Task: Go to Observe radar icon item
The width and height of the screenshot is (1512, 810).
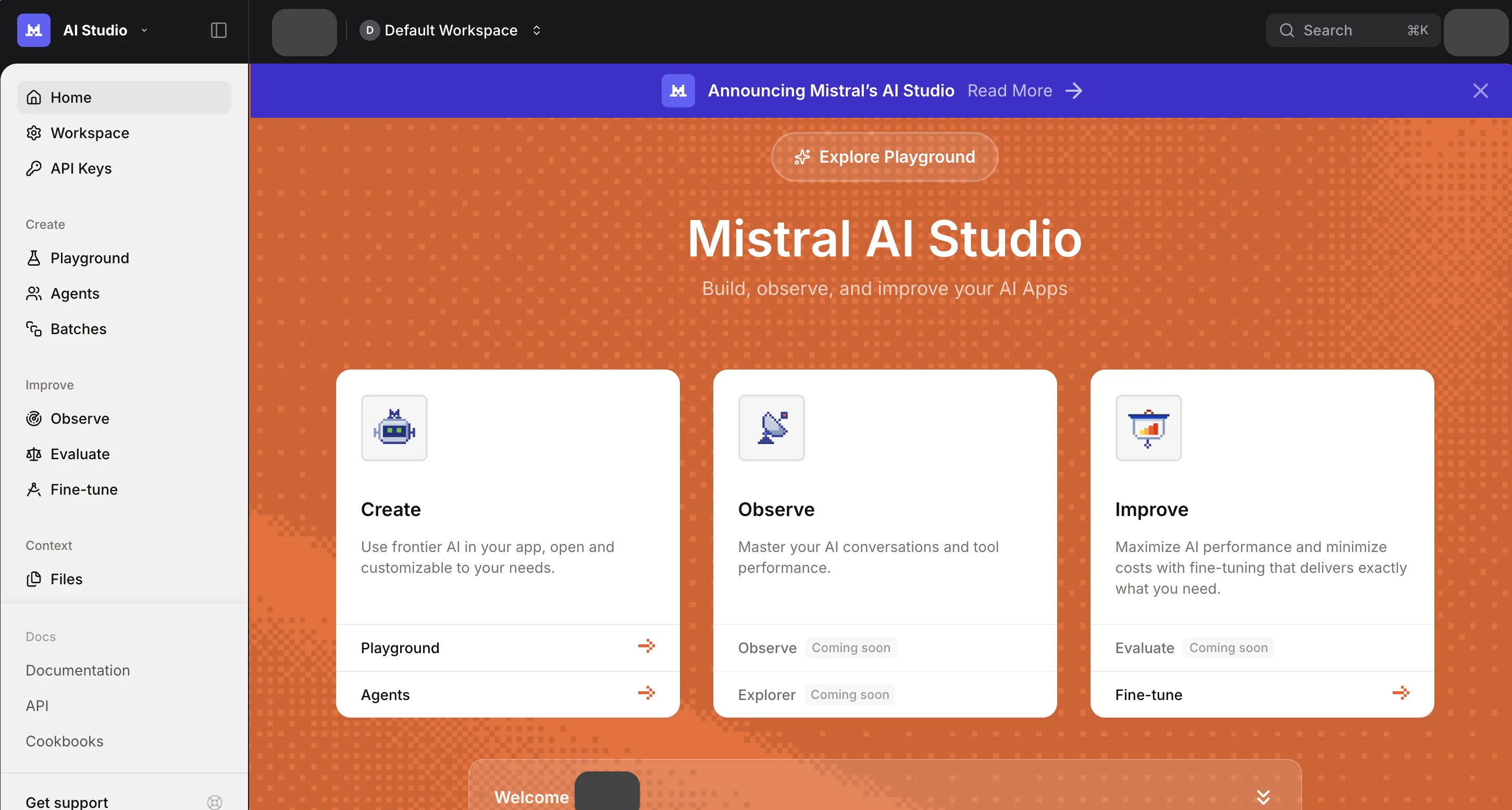Action: 34,418
